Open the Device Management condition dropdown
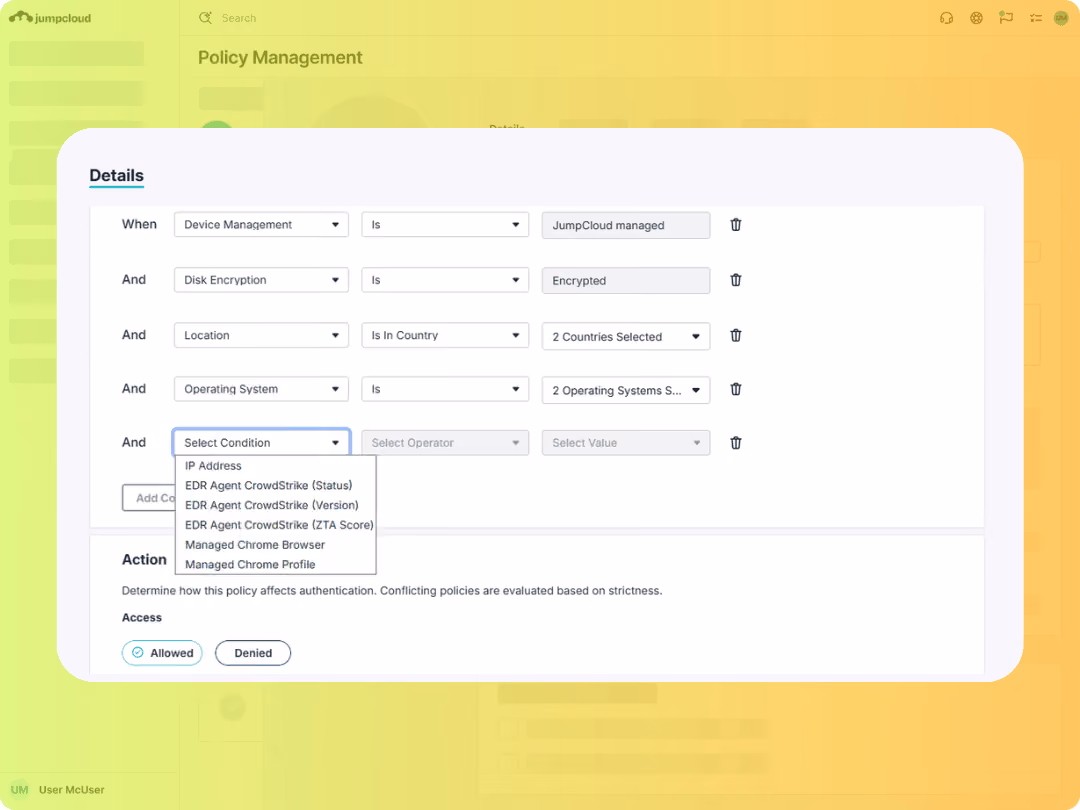The image size is (1080, 810). 261,225
